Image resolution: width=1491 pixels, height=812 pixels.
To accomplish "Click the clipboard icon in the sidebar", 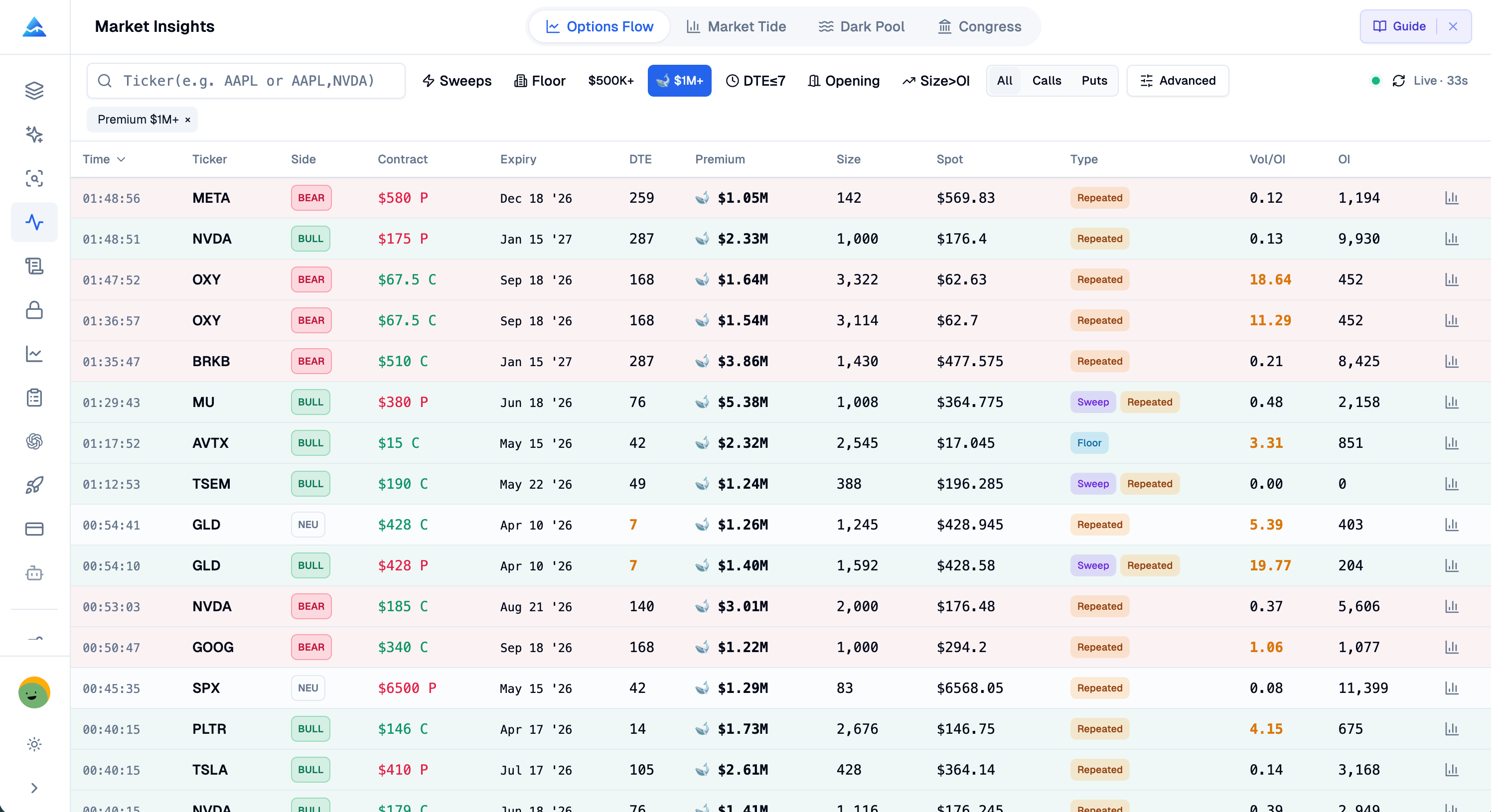I will click(x=34, y=398).
